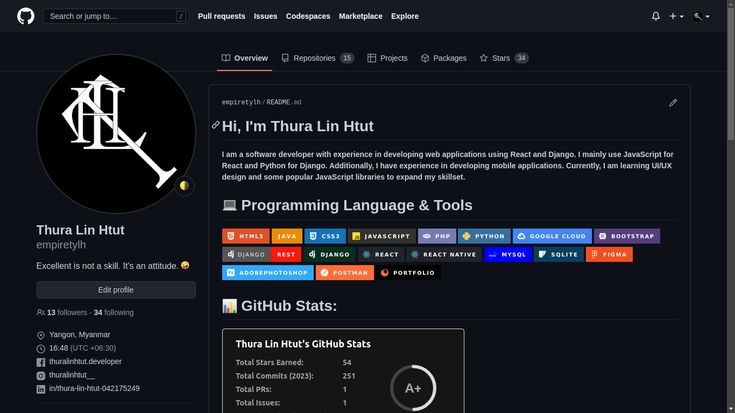Focus the Search or jump to field

pyautogui.click(x=116, y=16)
